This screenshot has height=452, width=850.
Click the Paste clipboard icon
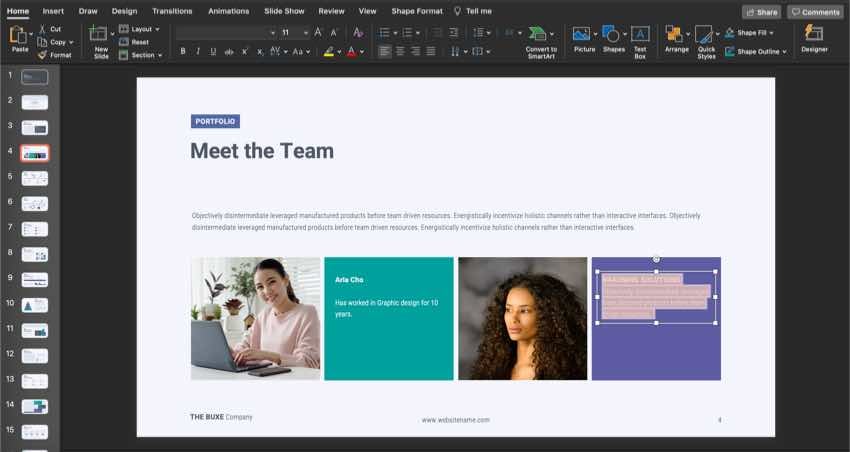(19, 36)
